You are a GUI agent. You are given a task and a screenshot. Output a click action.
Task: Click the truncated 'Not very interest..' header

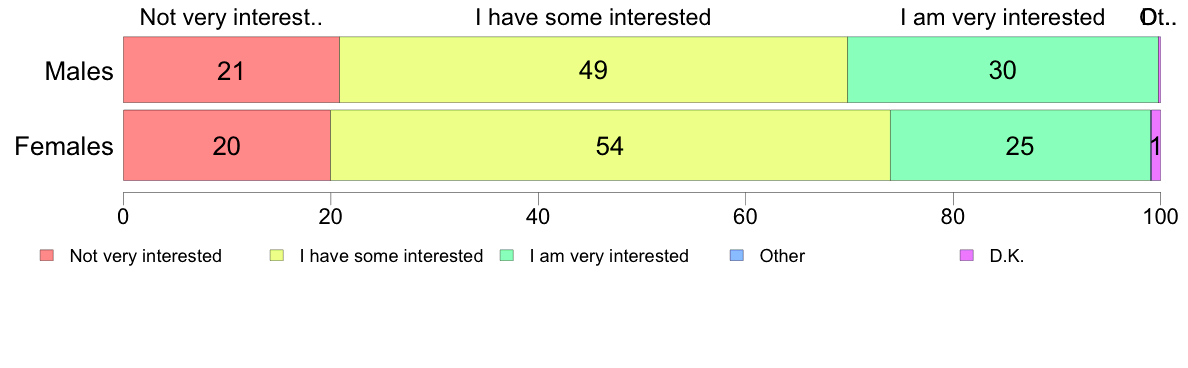coord(231,17)
